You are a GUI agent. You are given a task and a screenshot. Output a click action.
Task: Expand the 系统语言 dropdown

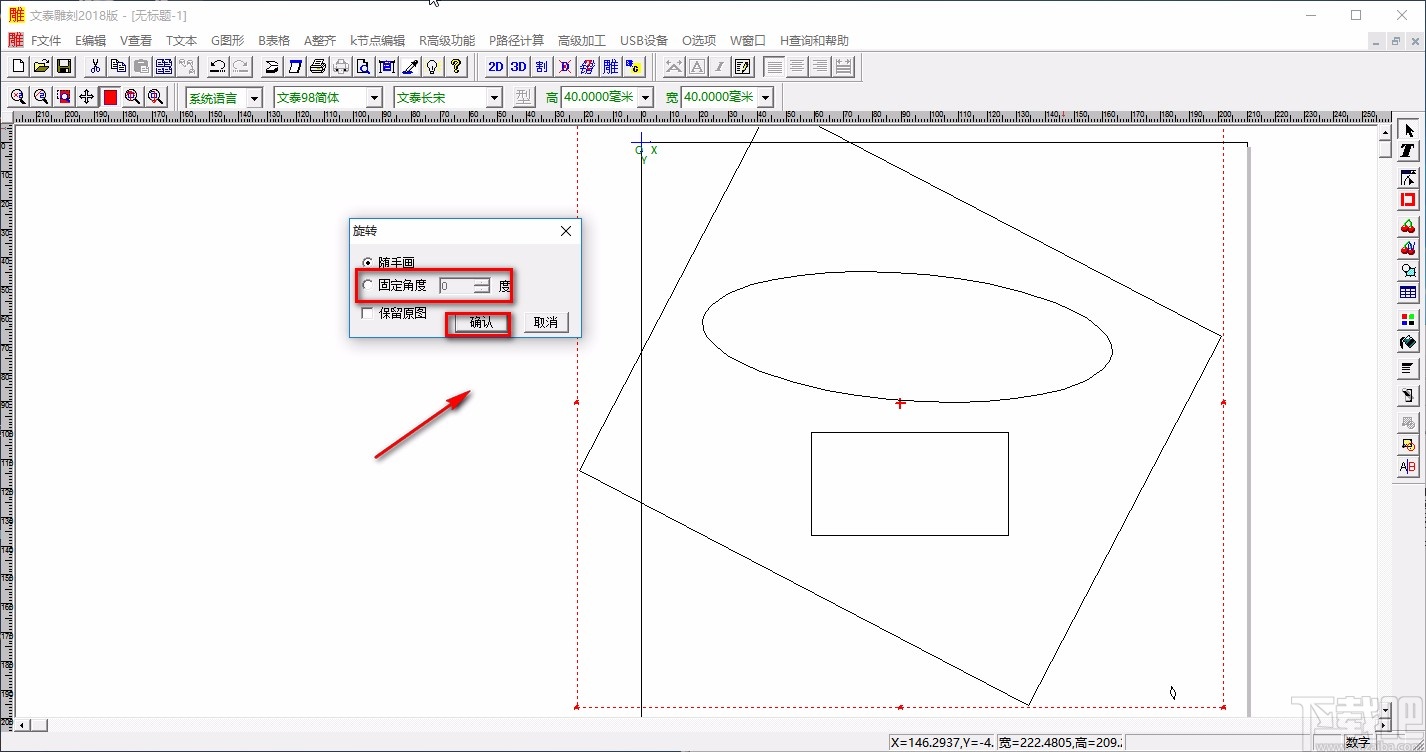click(x=254, y=97)
